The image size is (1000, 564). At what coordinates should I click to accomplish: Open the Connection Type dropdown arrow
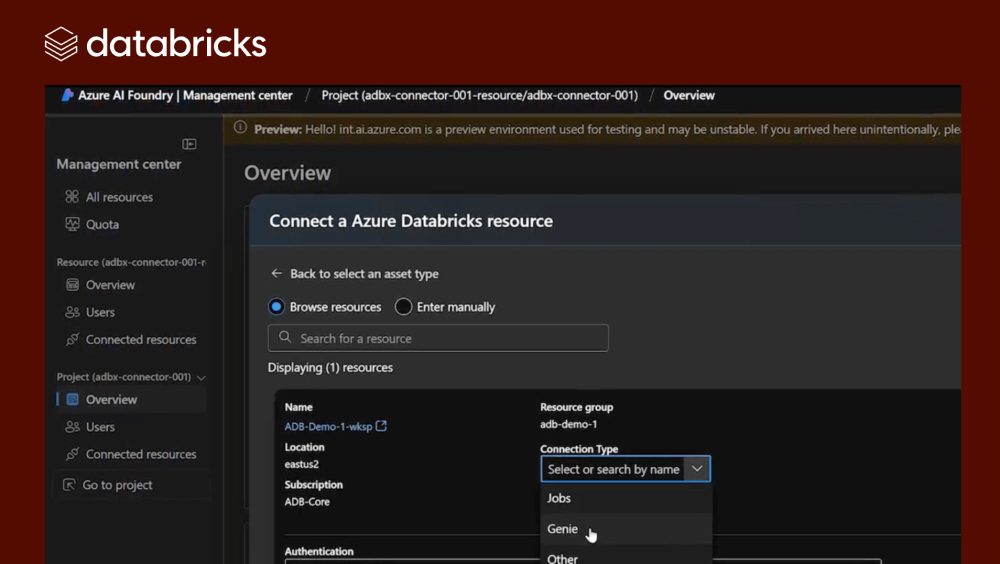point(698,469)
